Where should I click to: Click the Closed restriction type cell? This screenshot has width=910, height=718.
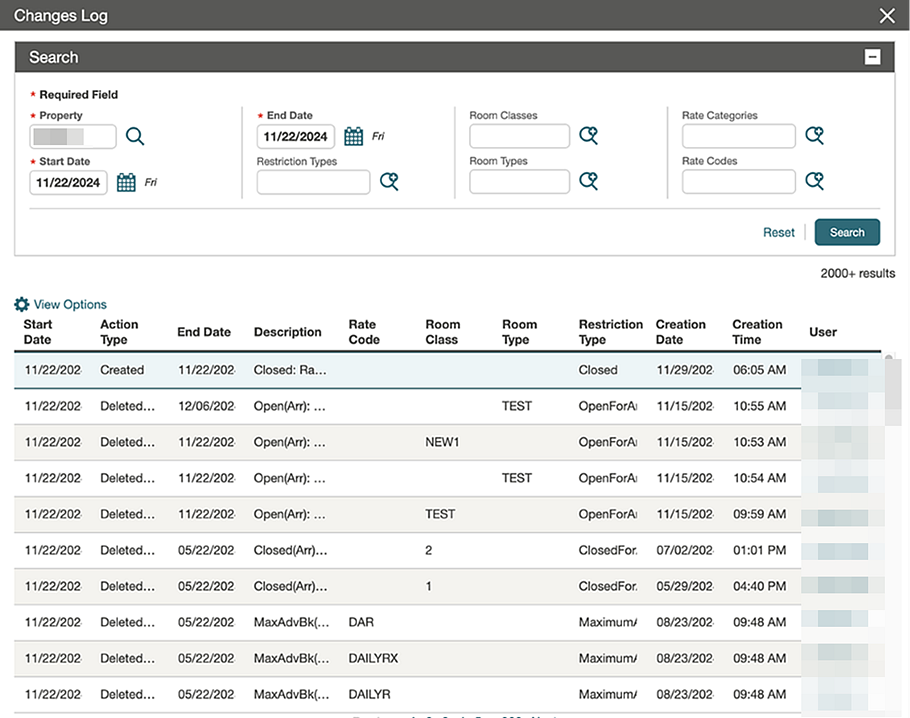pyautogui.click(x=598, y=370)
